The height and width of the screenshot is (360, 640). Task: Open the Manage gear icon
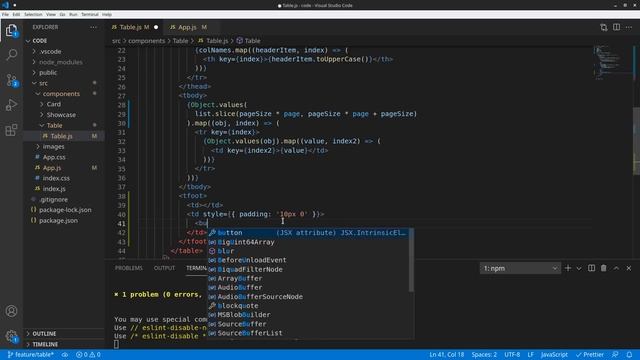[x=11, y=336]
